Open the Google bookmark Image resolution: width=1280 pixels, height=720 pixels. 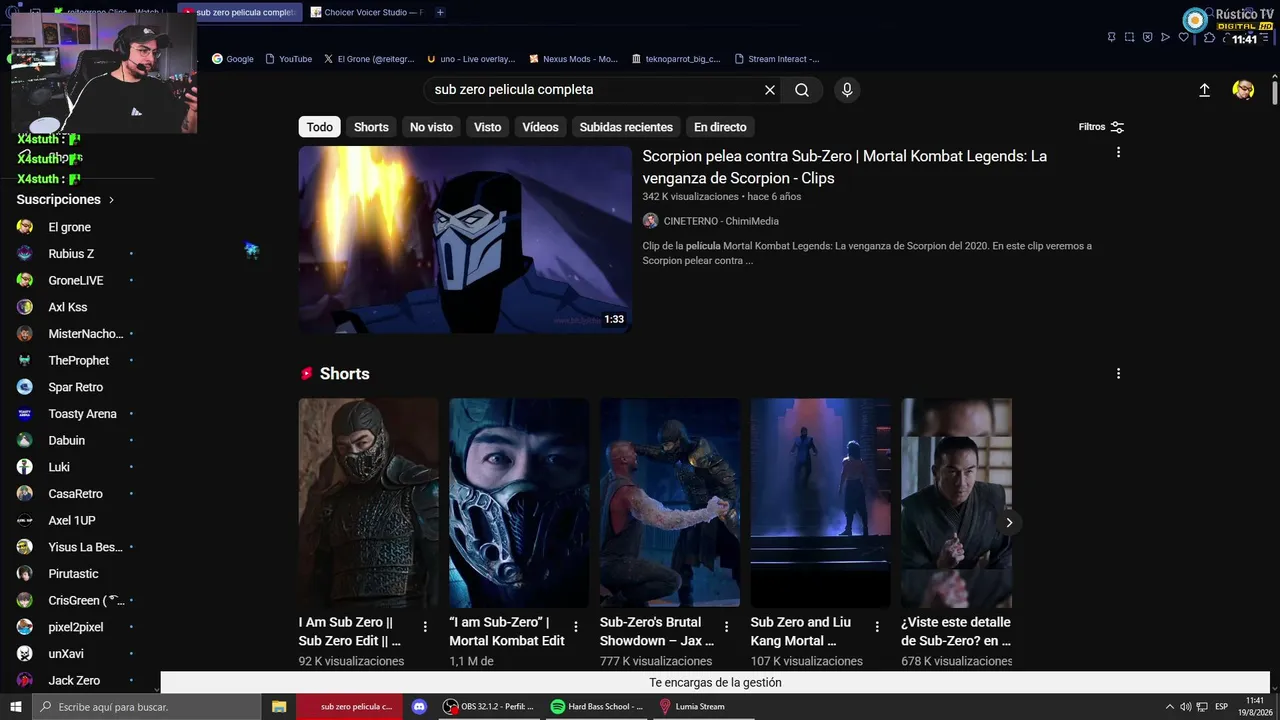pos(232,59)
